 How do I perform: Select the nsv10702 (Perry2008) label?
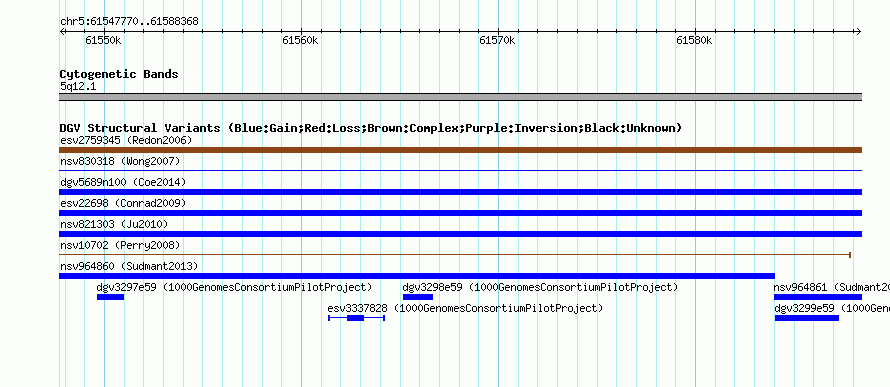pyautogui.click(x=120, y=246)
